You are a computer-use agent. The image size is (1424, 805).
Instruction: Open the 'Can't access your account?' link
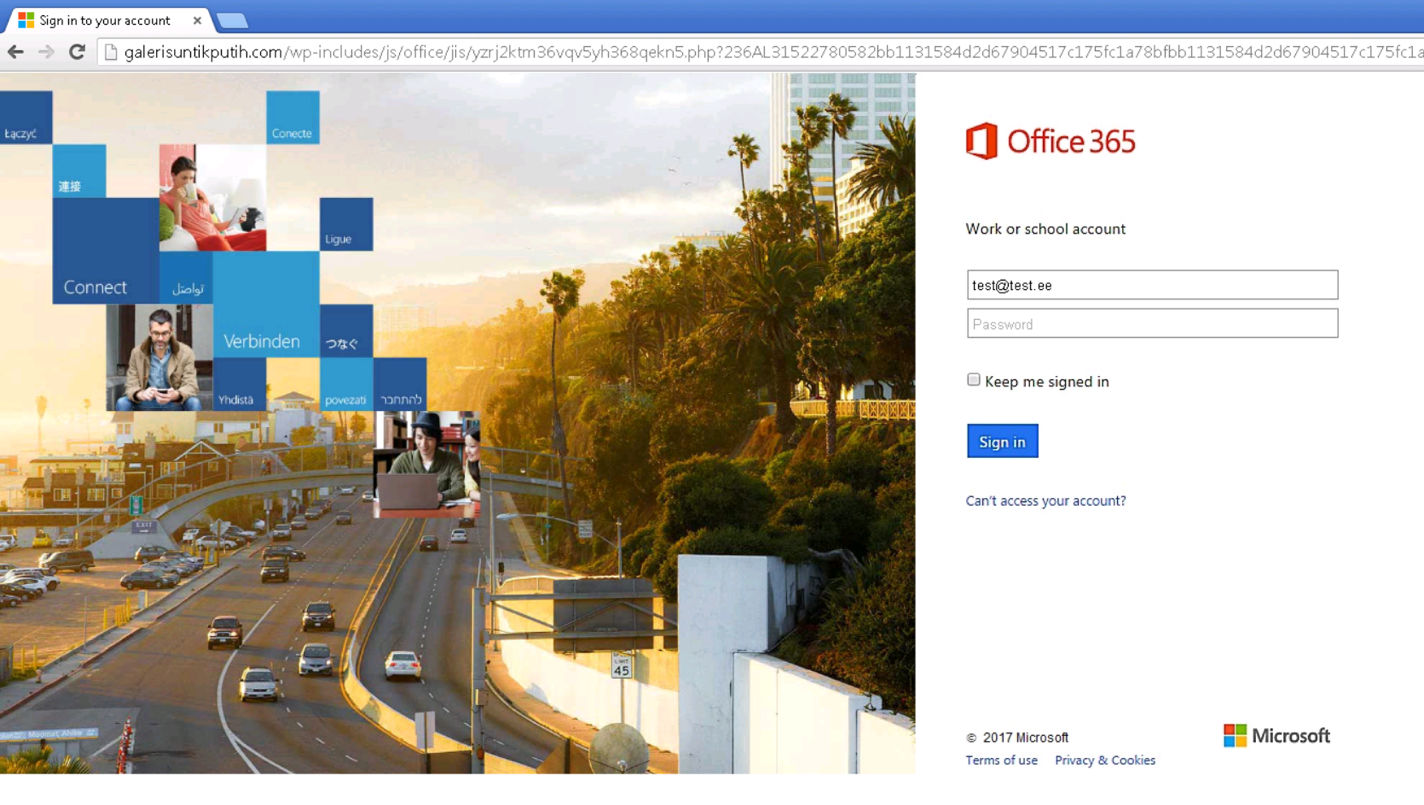[x=1045, y=501]
